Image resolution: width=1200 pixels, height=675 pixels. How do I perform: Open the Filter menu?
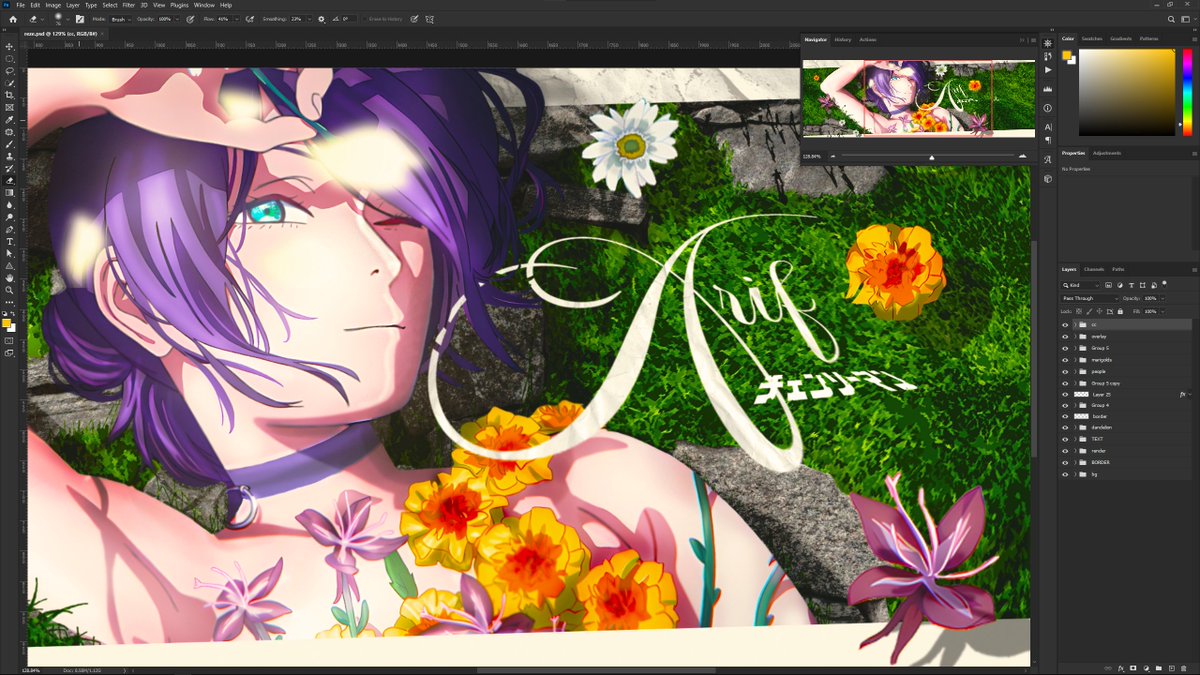pos(127,4)
